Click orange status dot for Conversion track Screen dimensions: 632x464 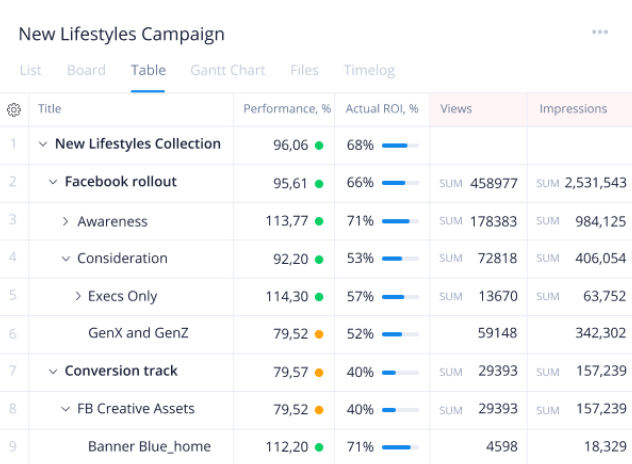click(319, 372)
